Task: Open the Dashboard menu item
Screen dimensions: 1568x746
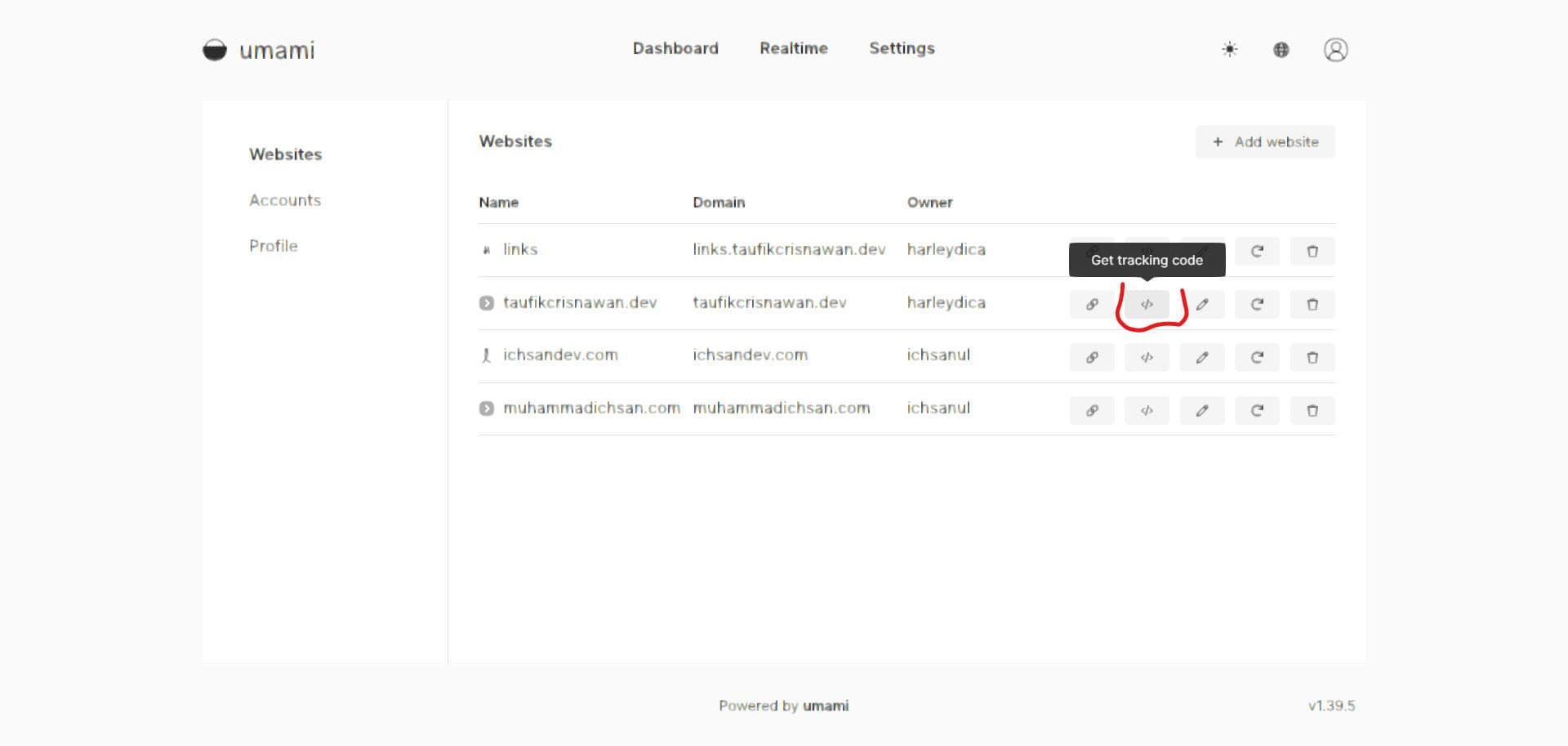Action: click(x=675, y=48)
